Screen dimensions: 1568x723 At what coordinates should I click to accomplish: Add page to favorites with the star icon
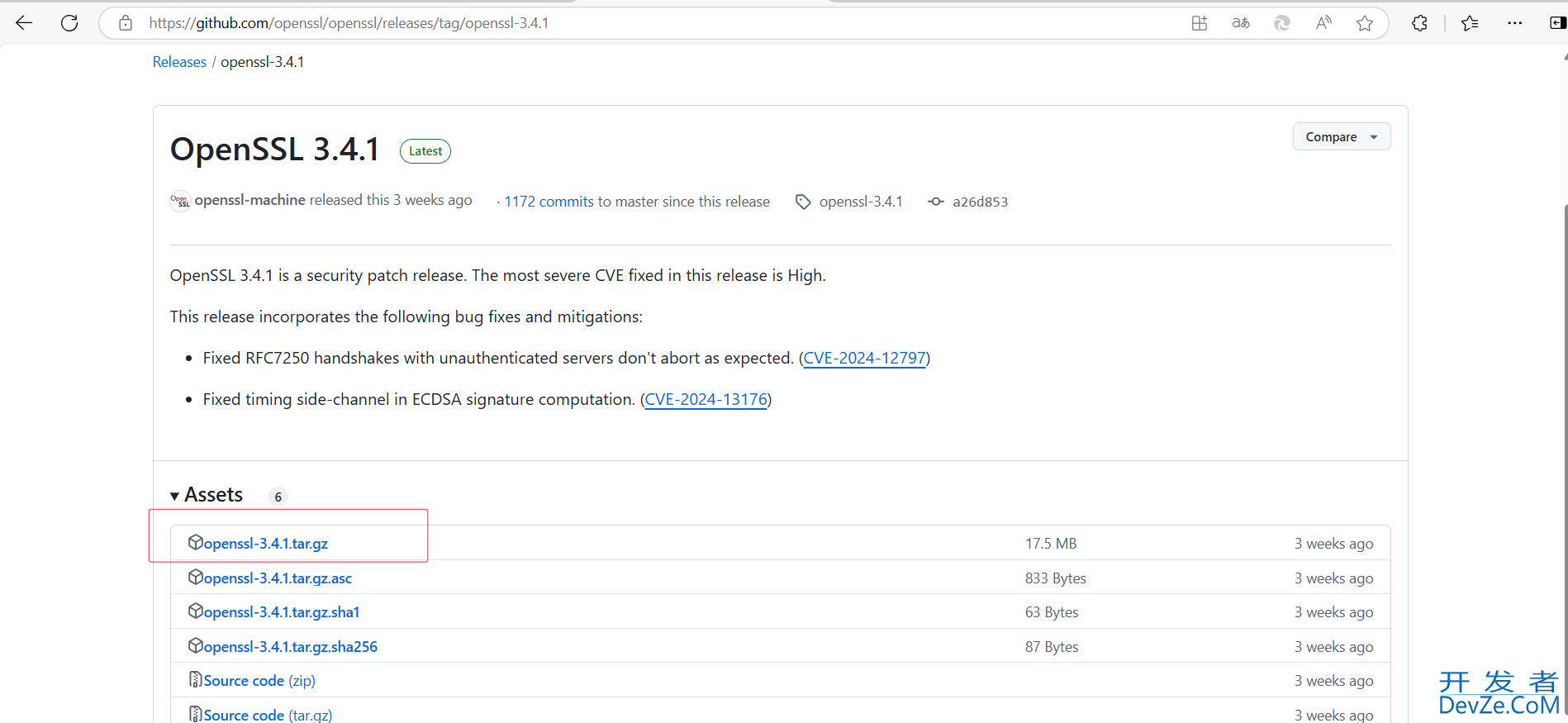pyautogui.click(x=1365, y=23)
